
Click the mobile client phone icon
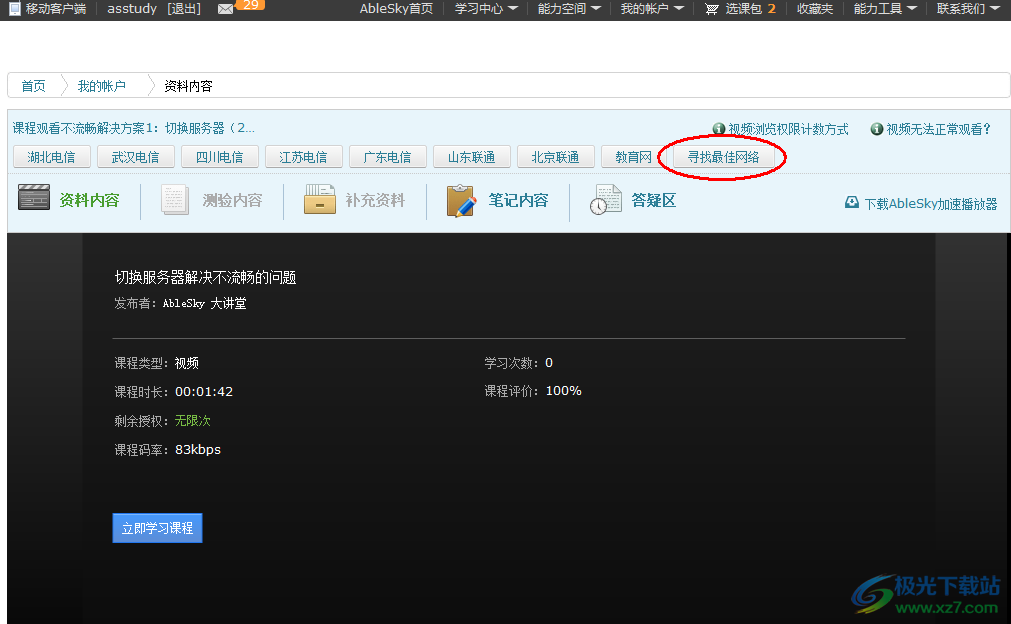(14, 8)
